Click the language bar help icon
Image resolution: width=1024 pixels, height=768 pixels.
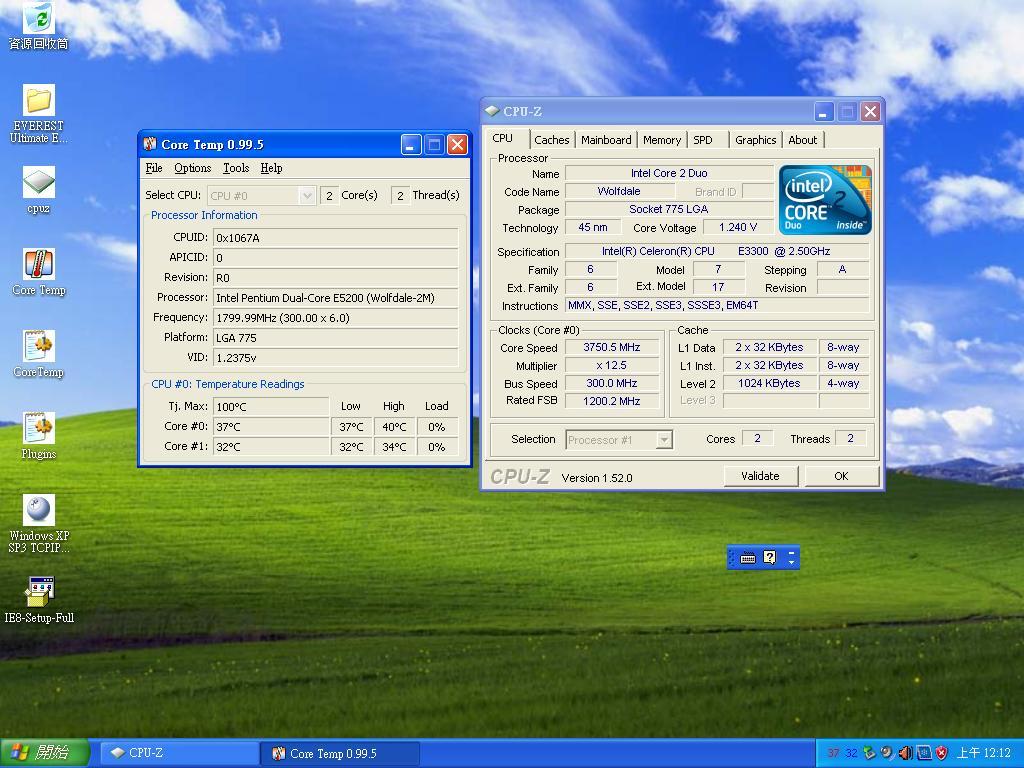click(x=770, y=558)
